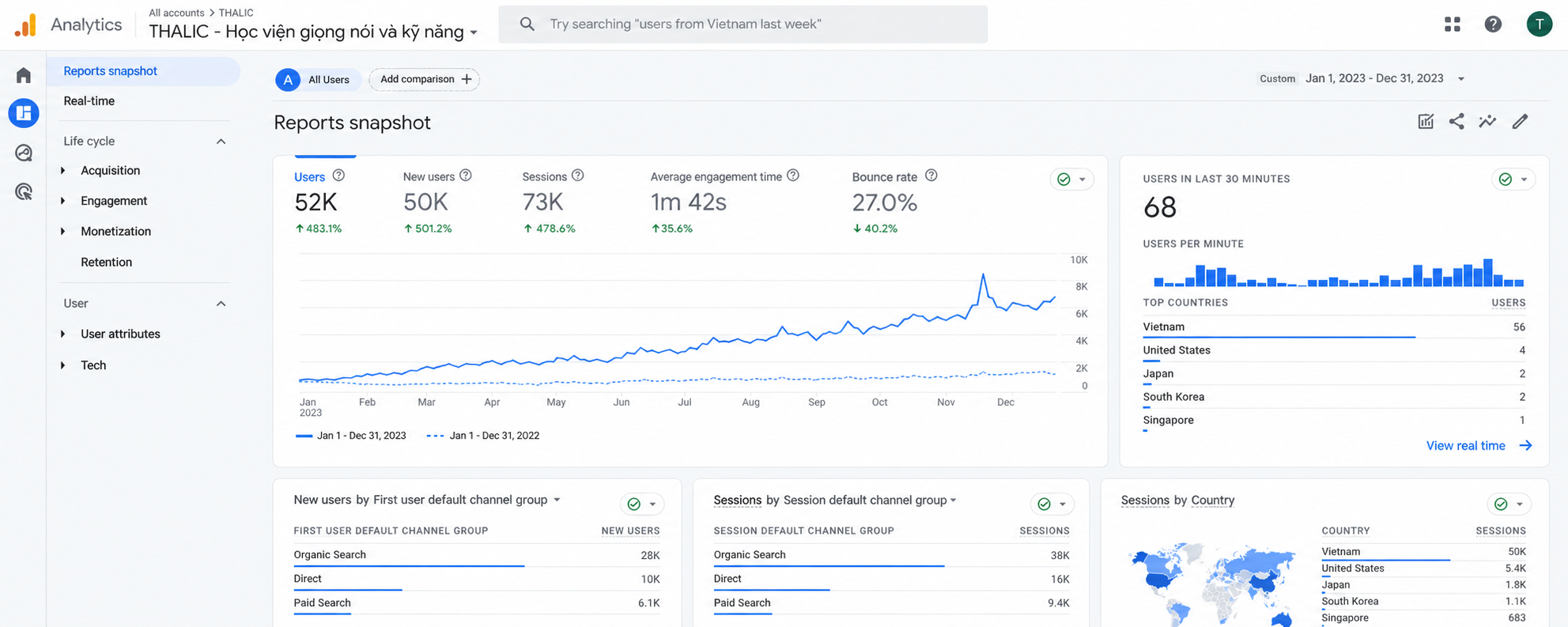Select the Reports icon in sidebar

click(x=24, y=113)
